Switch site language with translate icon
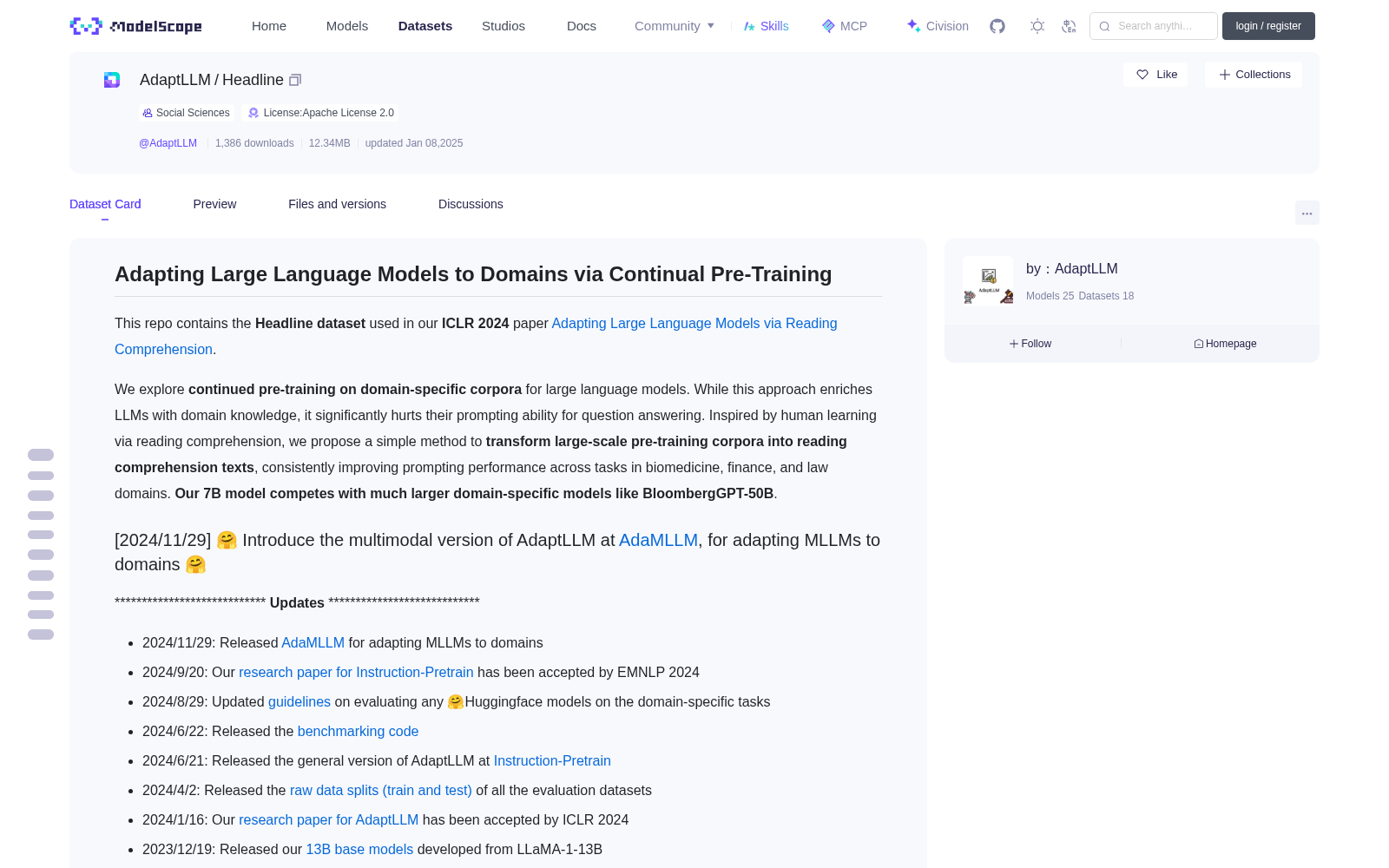Image resolution: width=1389 pixels, height=868 pixels. 1070,26
